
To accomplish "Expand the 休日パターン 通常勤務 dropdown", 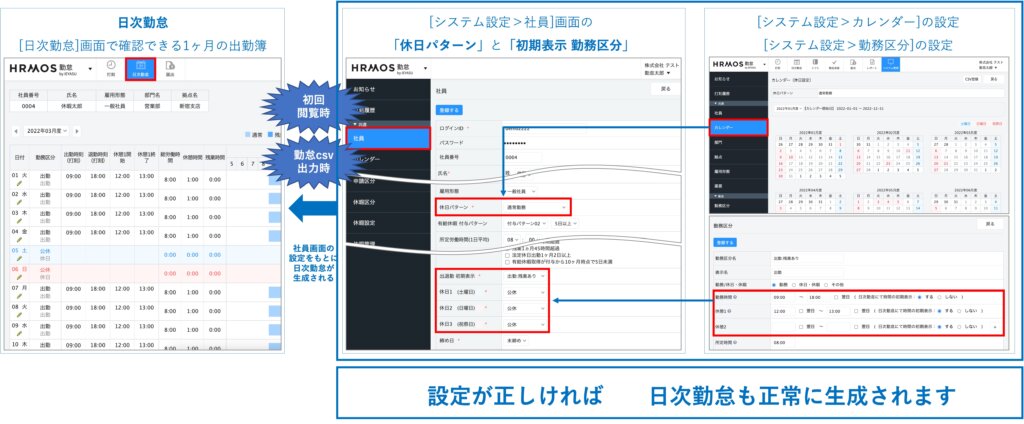I will (x=537, y=207).
